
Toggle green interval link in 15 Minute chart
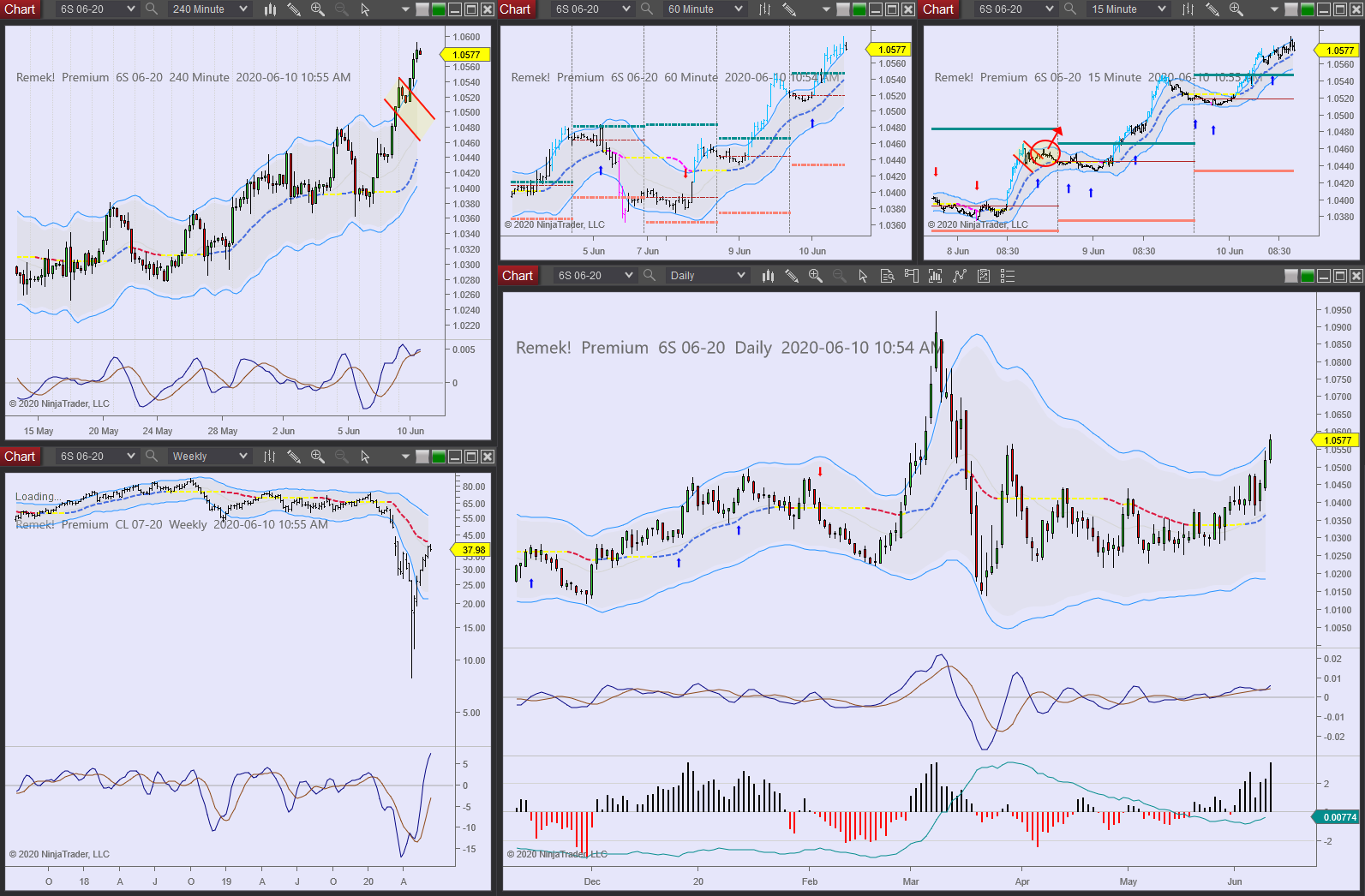[x=1308, y=9]
